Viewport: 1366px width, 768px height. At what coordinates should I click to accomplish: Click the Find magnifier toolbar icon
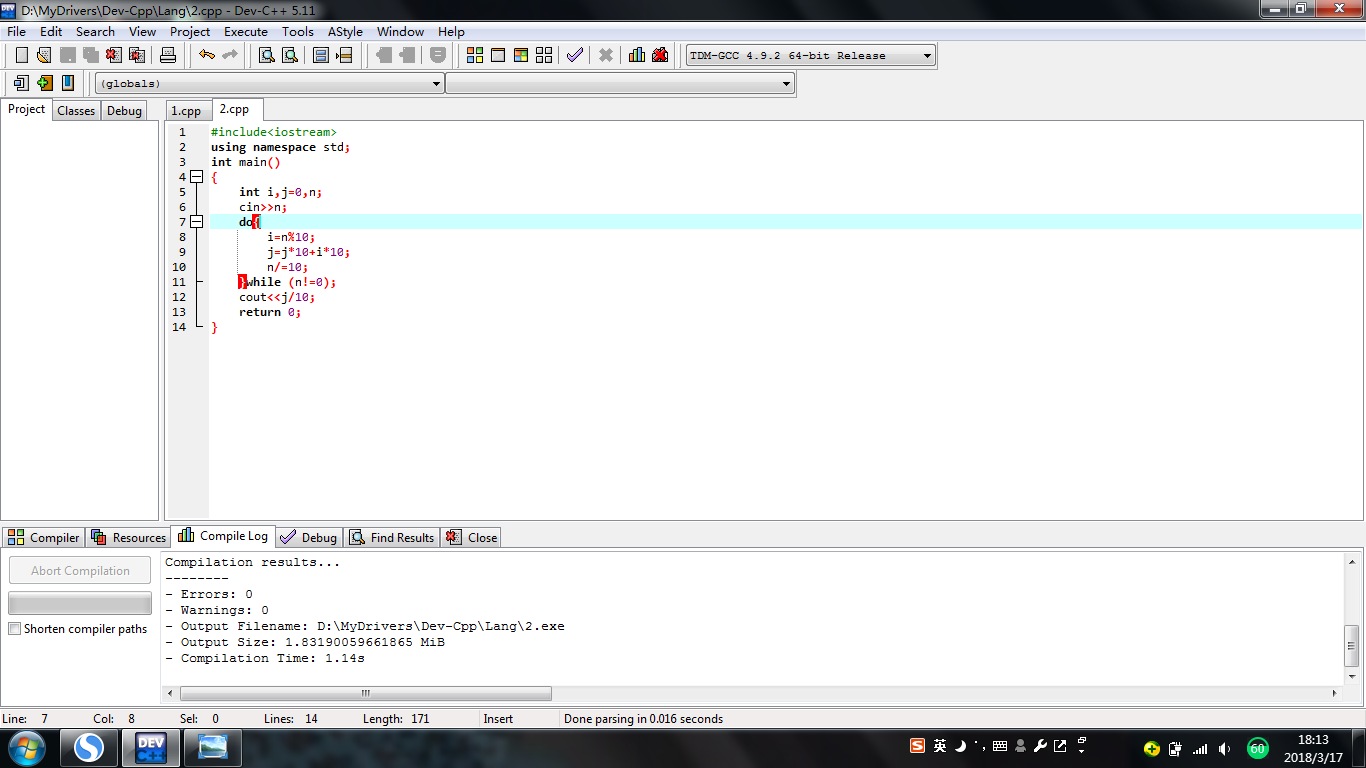(x=267, y=55)
